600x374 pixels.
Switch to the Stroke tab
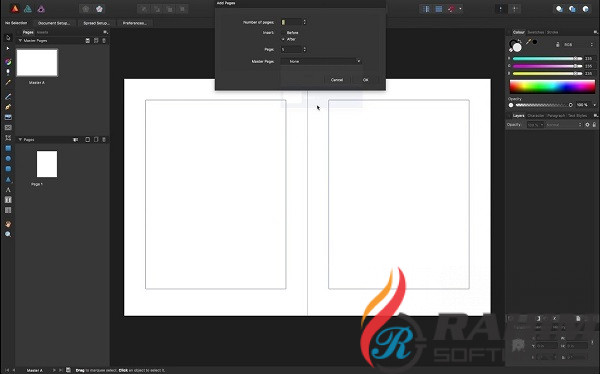click(x=552, y=32)
